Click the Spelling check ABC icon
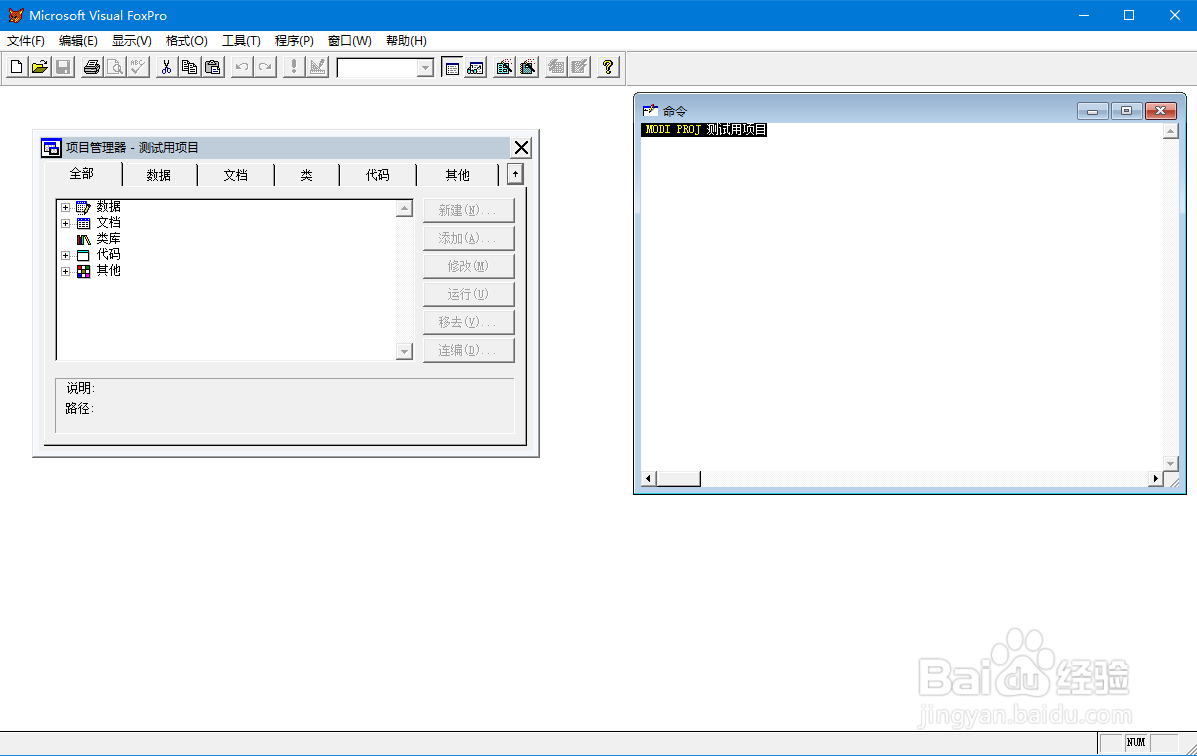Screen dimensions: 1197x756 pos(137,67)
